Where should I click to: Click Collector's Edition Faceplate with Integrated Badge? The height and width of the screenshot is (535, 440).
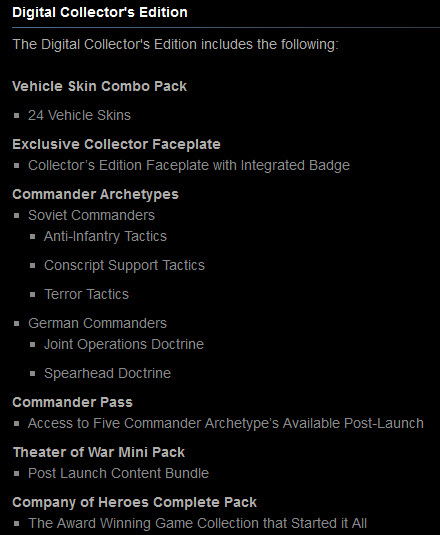[189, 165]
